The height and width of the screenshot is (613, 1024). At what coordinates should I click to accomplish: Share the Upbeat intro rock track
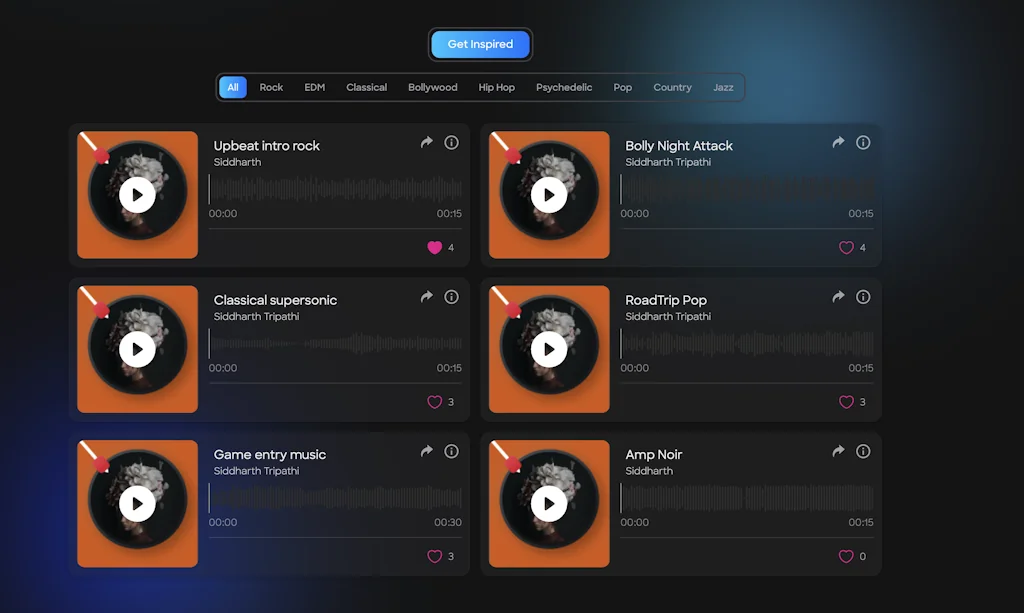tap(426, 142)
